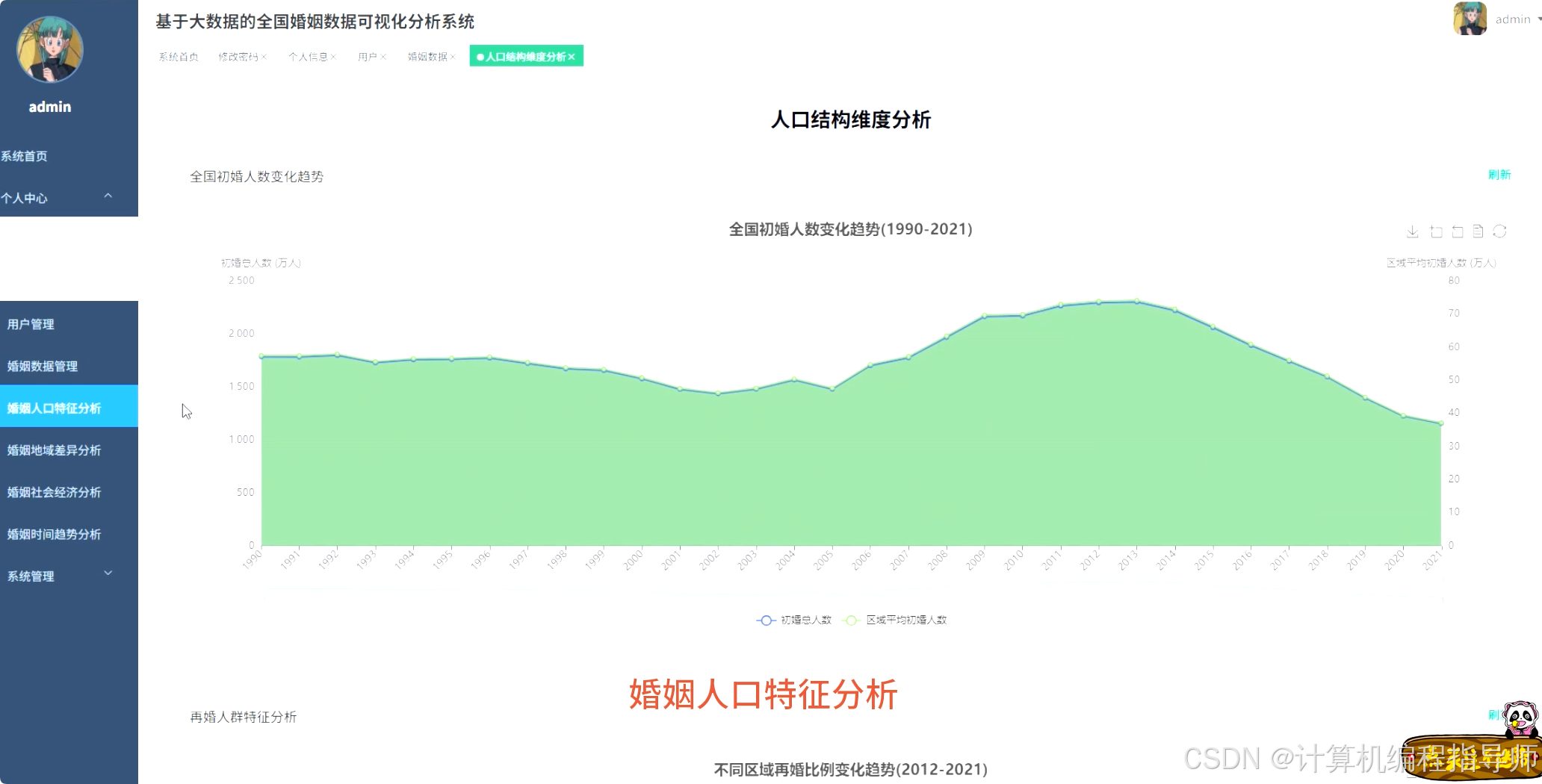This screenshot has width=1542, height=784.
Task: Click the zoom reset back icon
Action: tap(1457, 232)
